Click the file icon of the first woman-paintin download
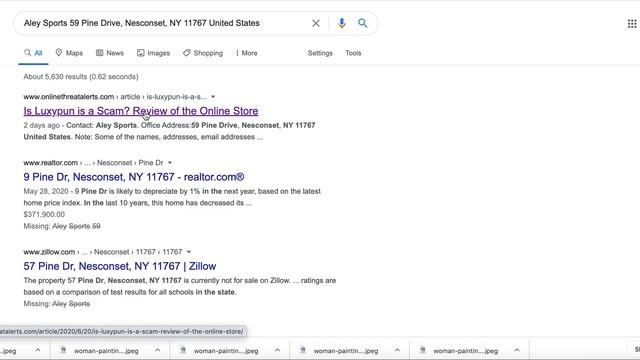The width and height of the screenshot is (640, 360). click(63, 350)
